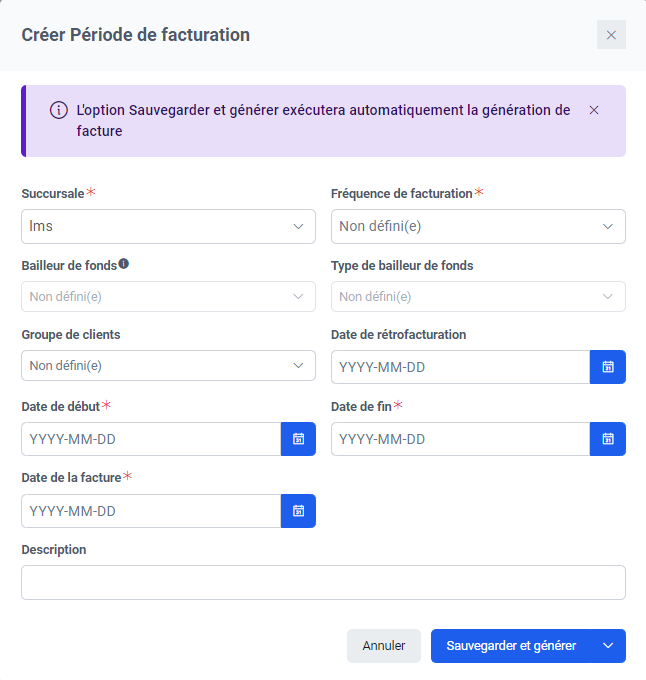Close the Créer Période de facturation dialog
The width and height of the screenshot is (646, 680).
pos(611,35)
